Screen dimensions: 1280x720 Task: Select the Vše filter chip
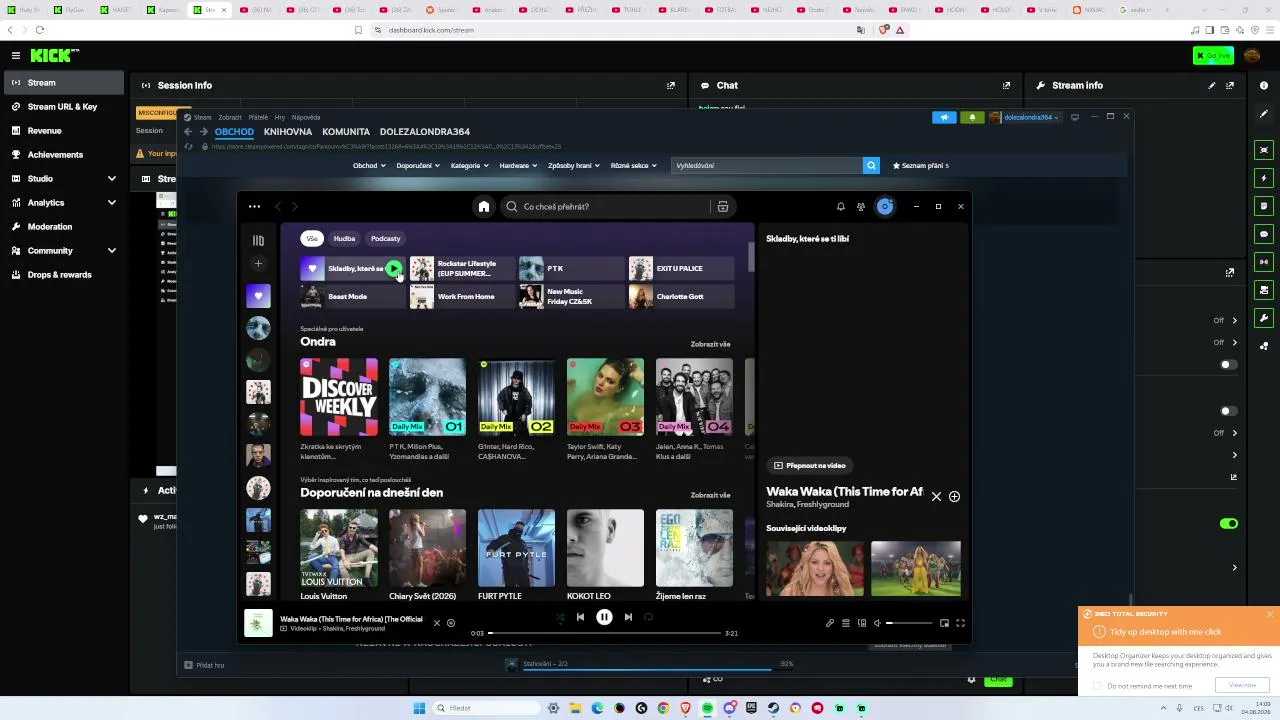312,239
